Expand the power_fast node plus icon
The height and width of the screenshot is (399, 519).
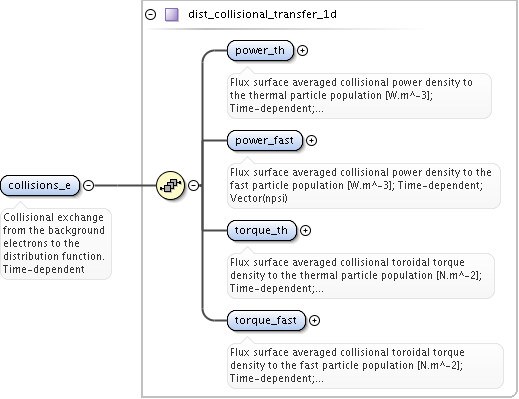311,140
